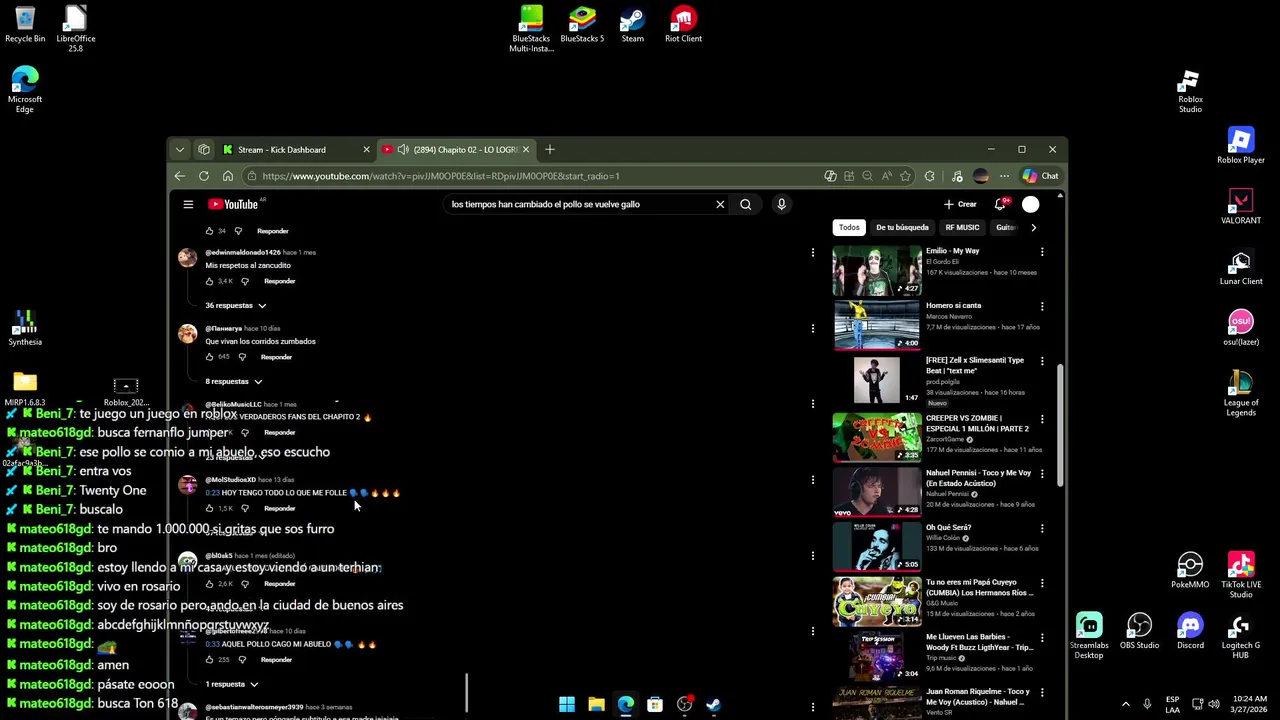Viewport: 1280px width, 720px height.
Task: Click the Crear button
Action: coord(960,204)
